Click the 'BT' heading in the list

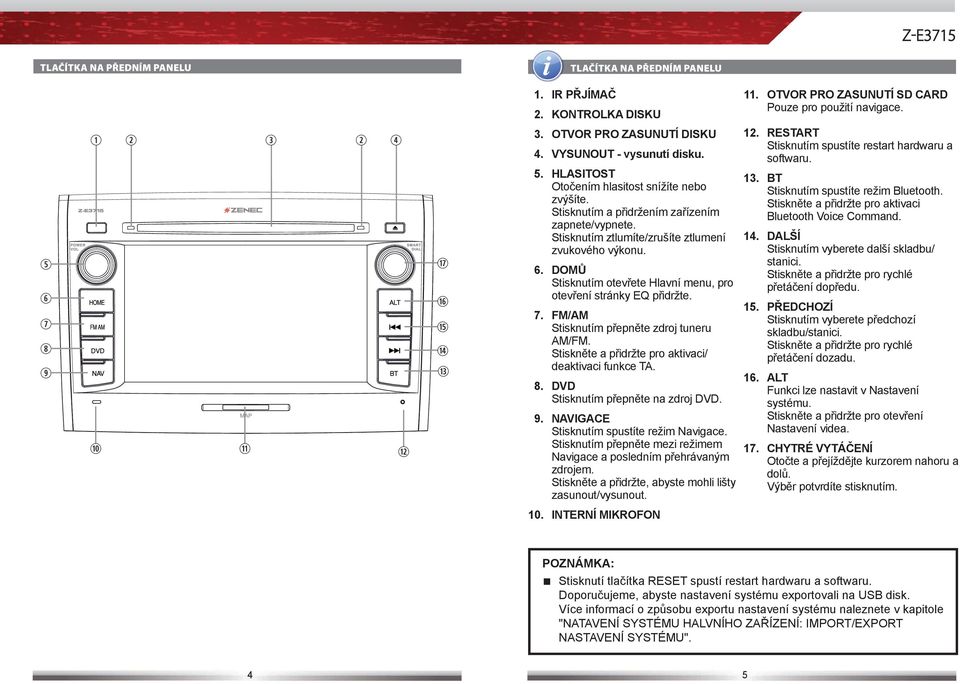[x=774, y=178]
